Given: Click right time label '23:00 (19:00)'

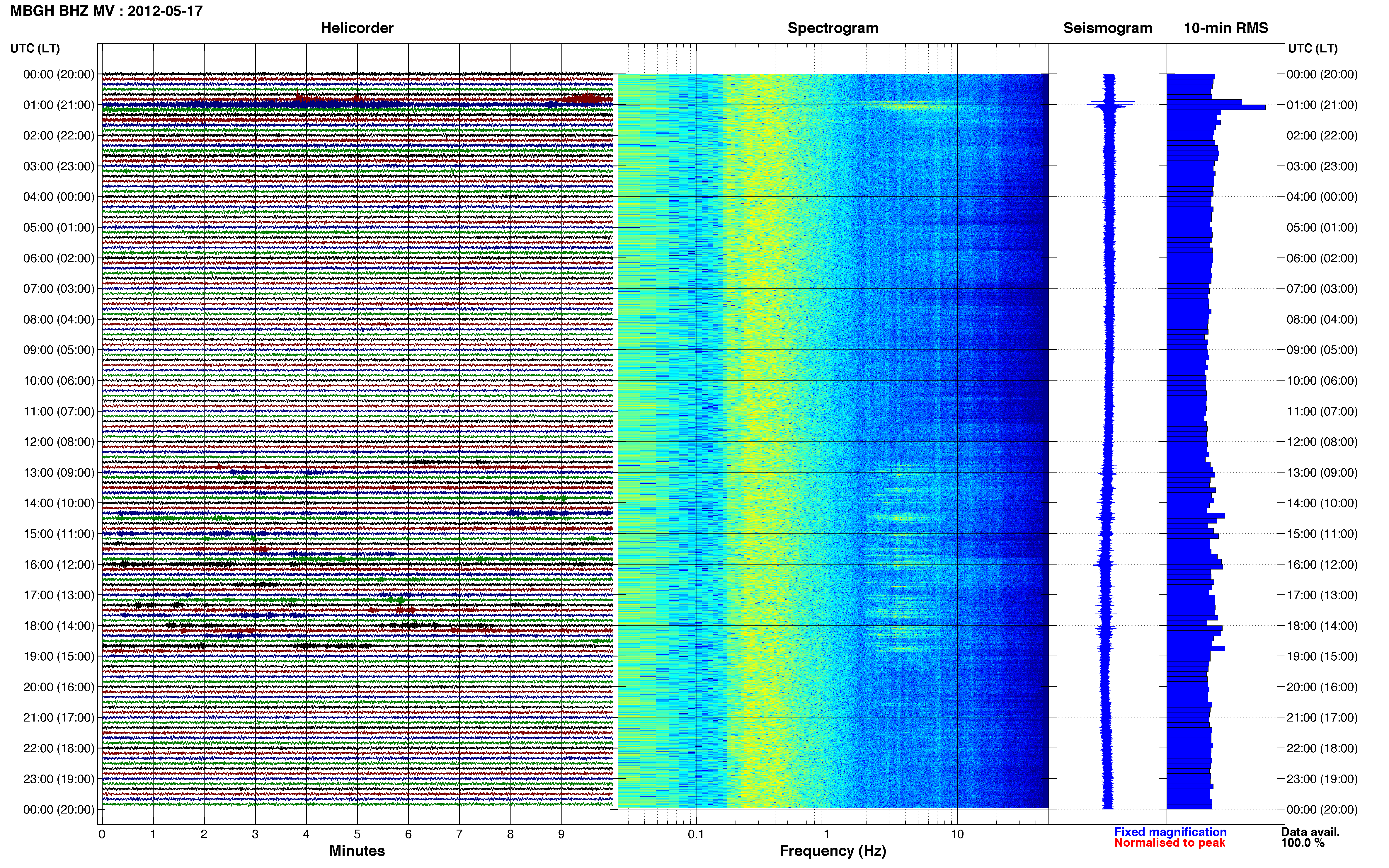Looking at the screenshot, I should (1322, 779).
